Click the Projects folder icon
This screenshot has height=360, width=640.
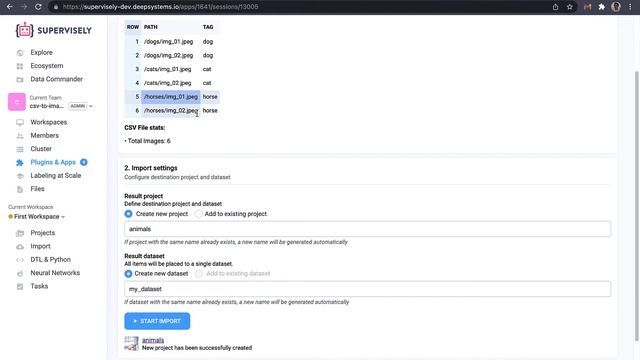[x=20, y=233]
